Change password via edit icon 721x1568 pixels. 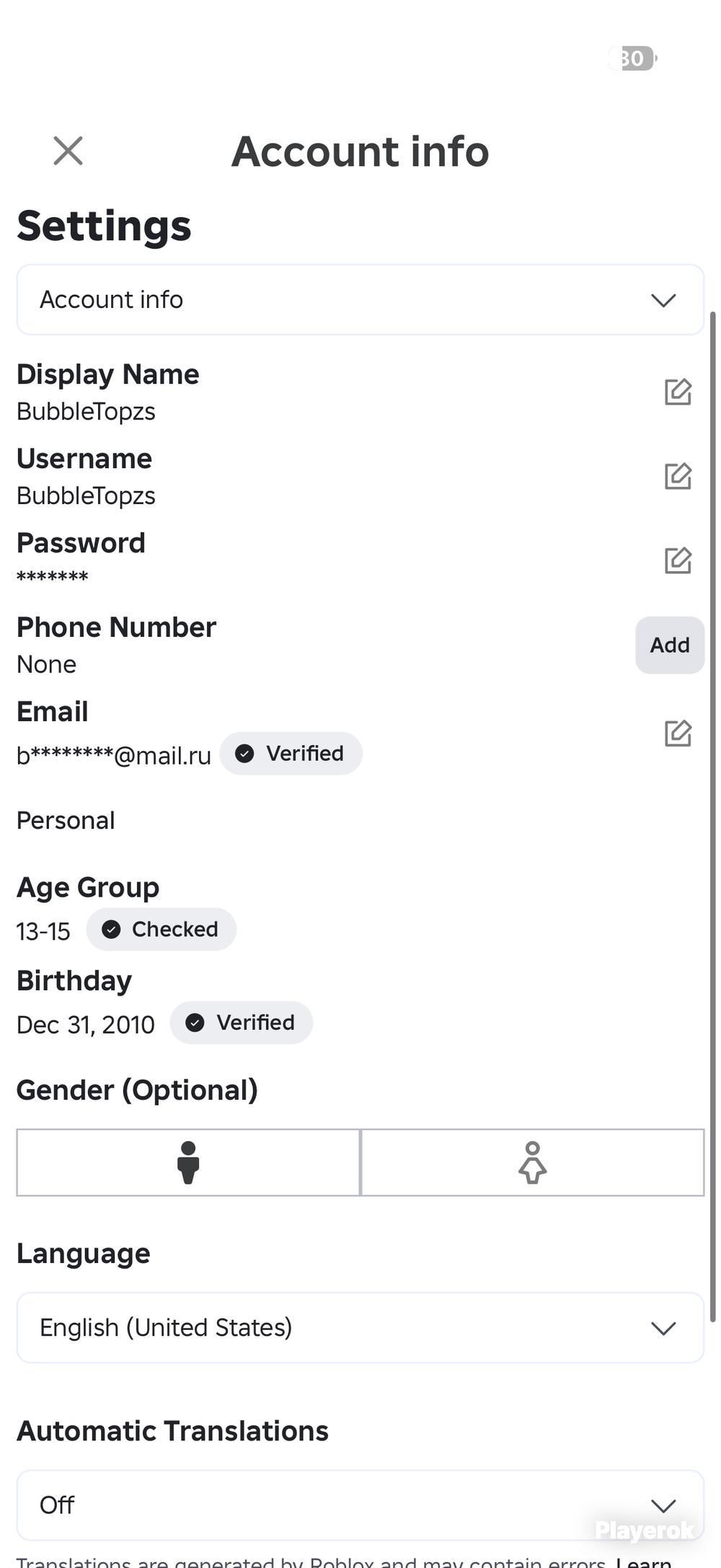[x=678, y=560]
